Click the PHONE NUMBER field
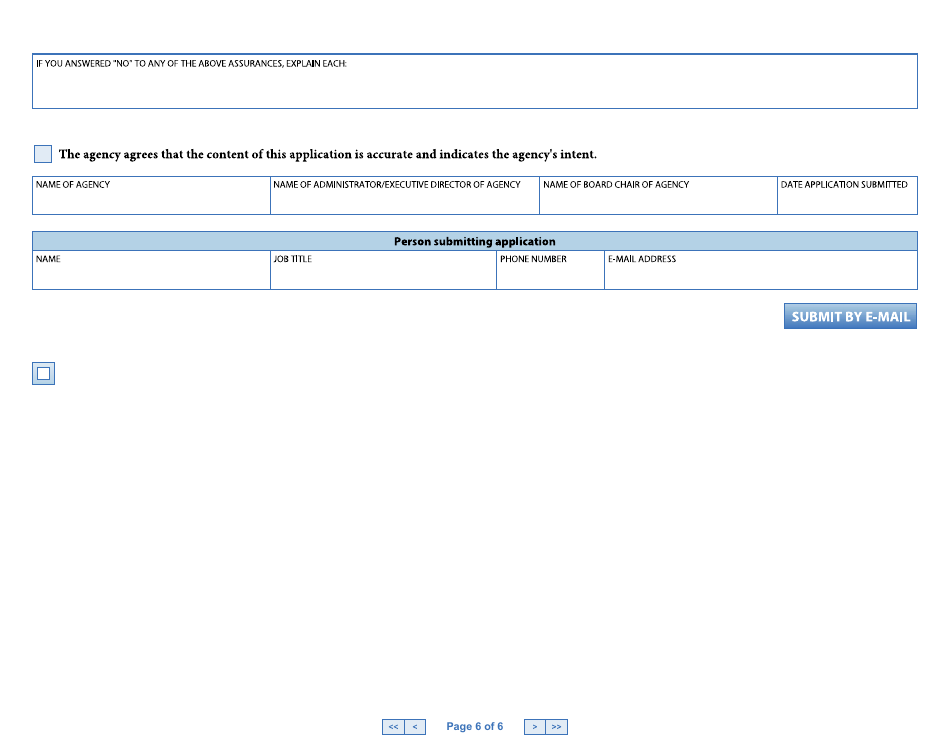The height and width of the screenshot is (735, 950). coord(549,274)
